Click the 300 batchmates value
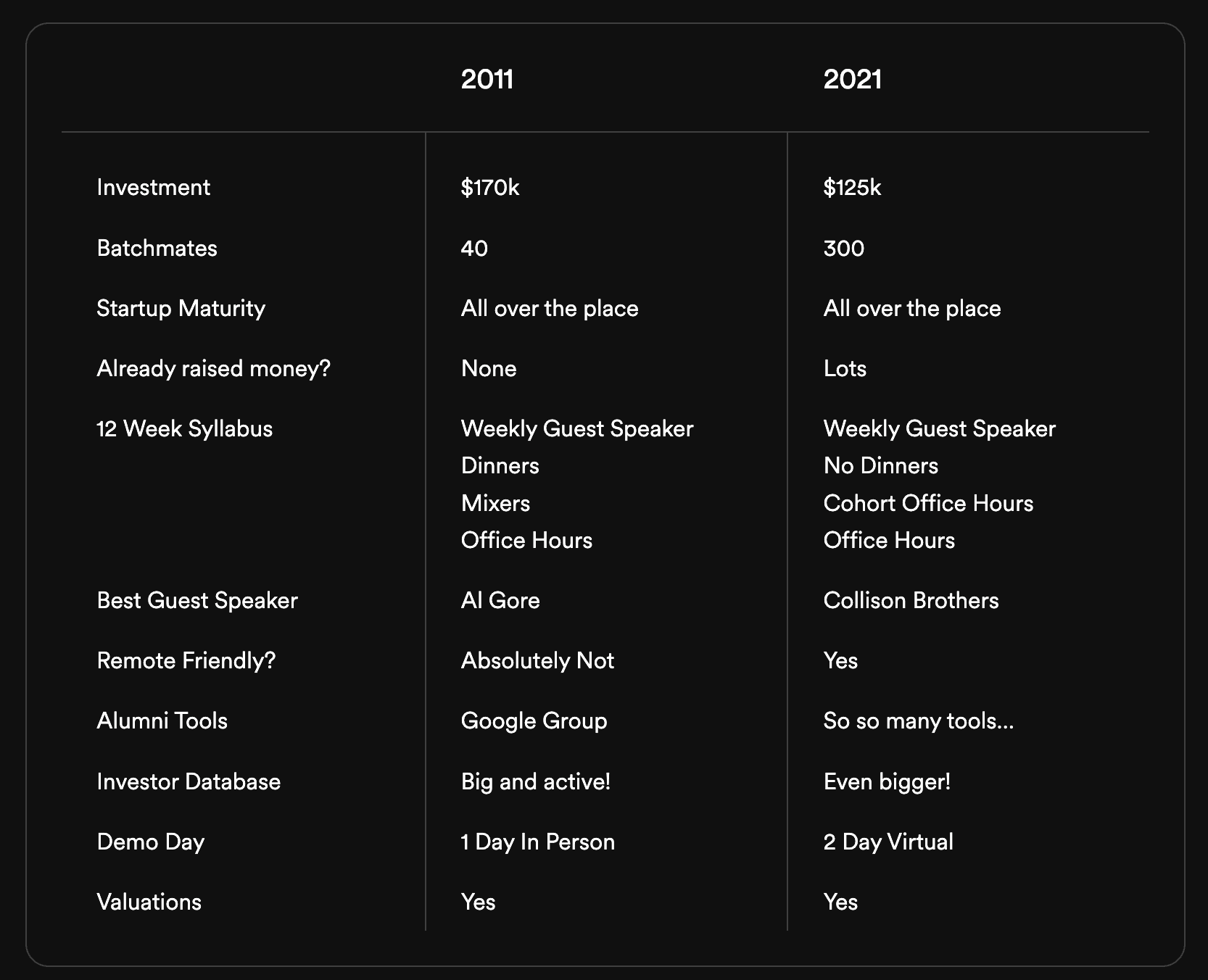 pos(844,249)
